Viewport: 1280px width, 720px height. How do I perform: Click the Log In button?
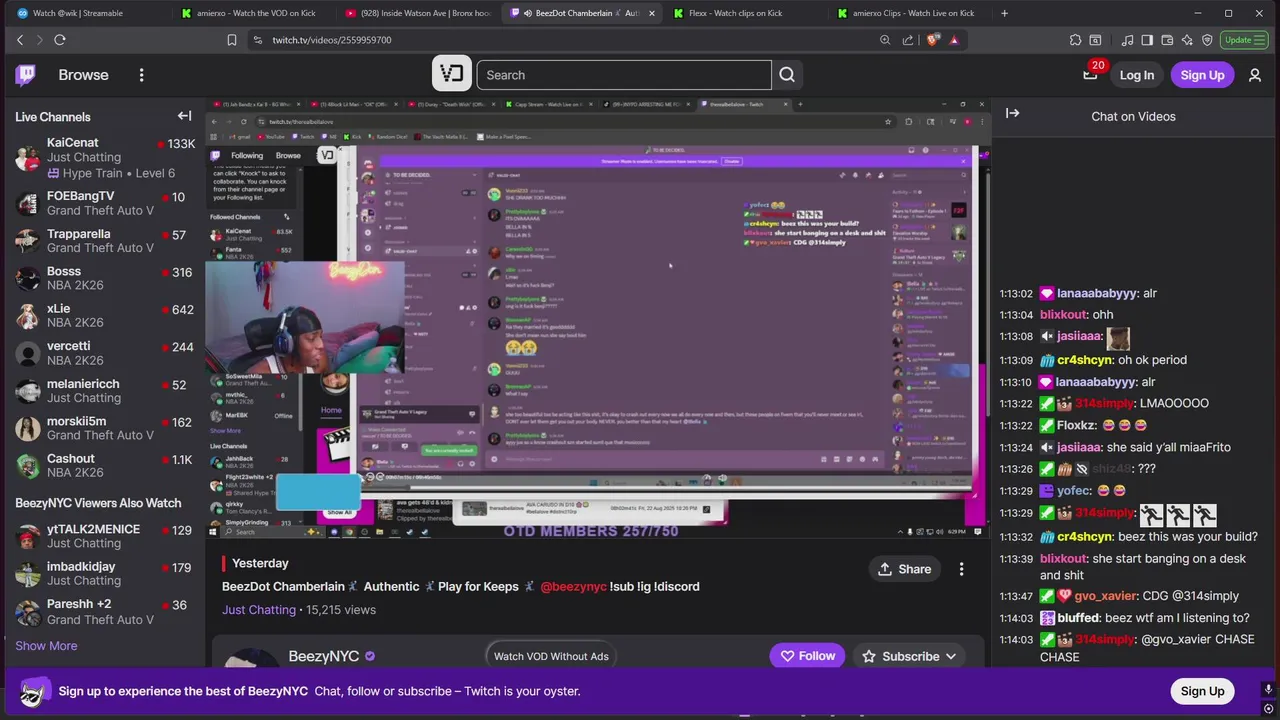1136,75
